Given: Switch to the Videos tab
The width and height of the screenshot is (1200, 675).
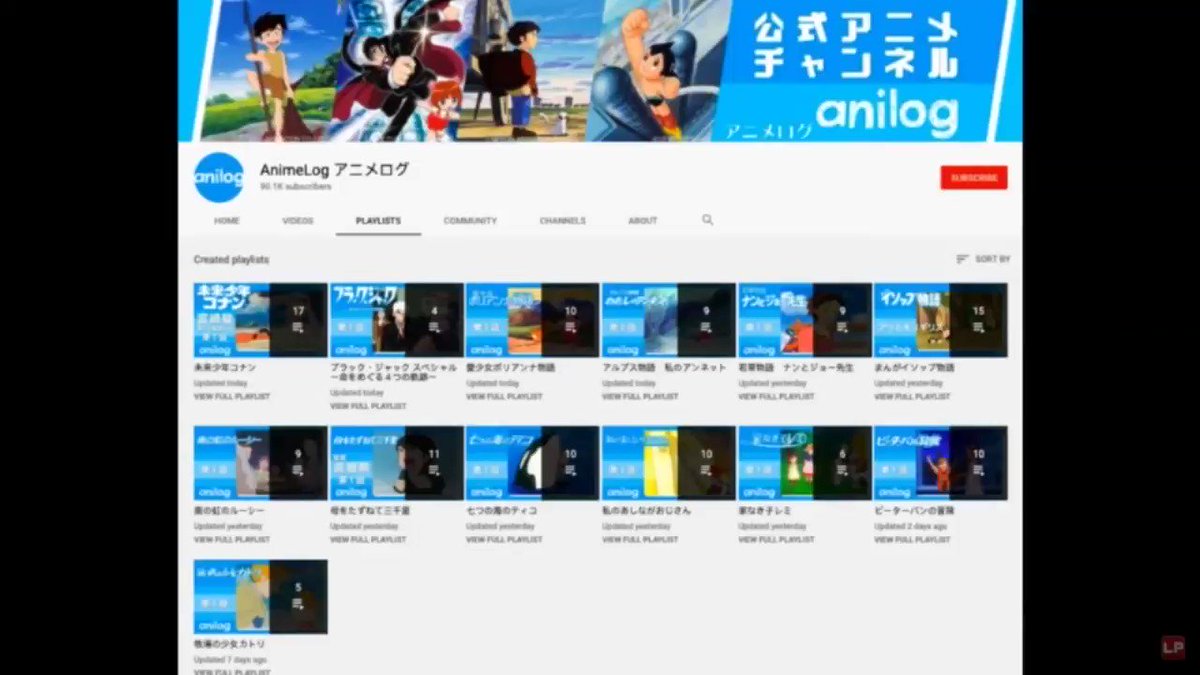Looking at the screenshot, I should click(x=298, y=221).
